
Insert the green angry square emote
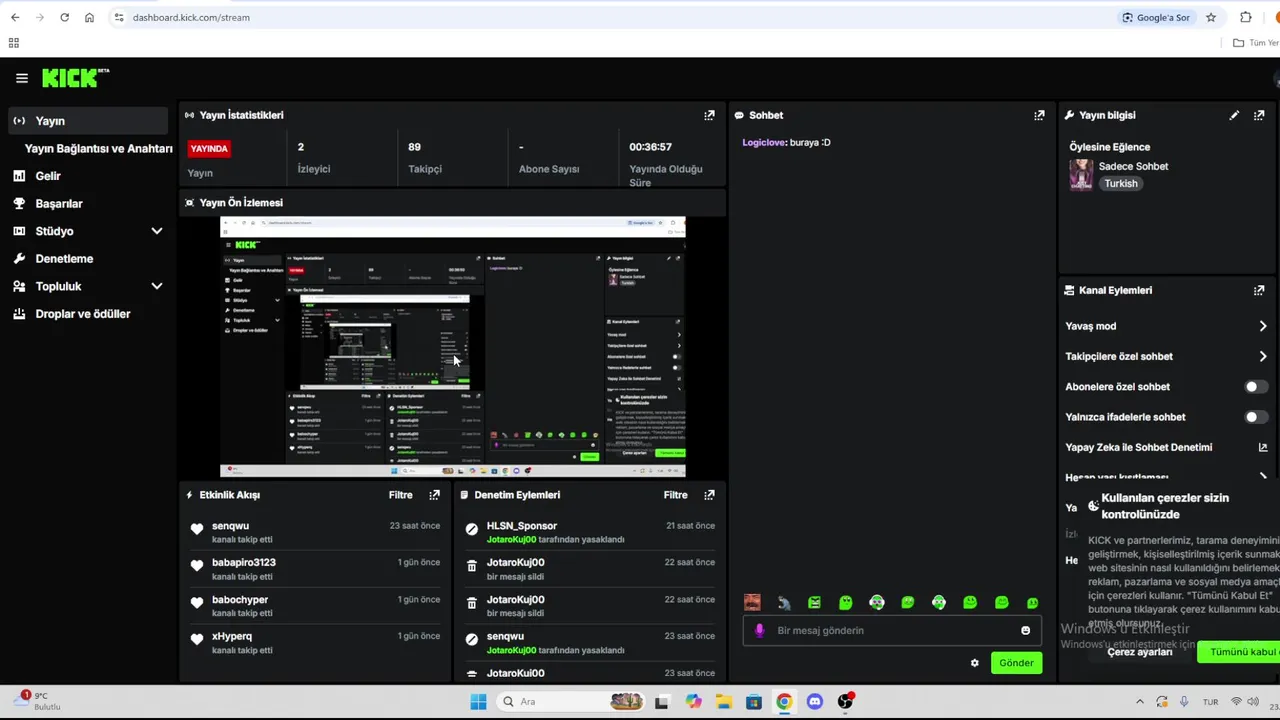coord(814,602)
